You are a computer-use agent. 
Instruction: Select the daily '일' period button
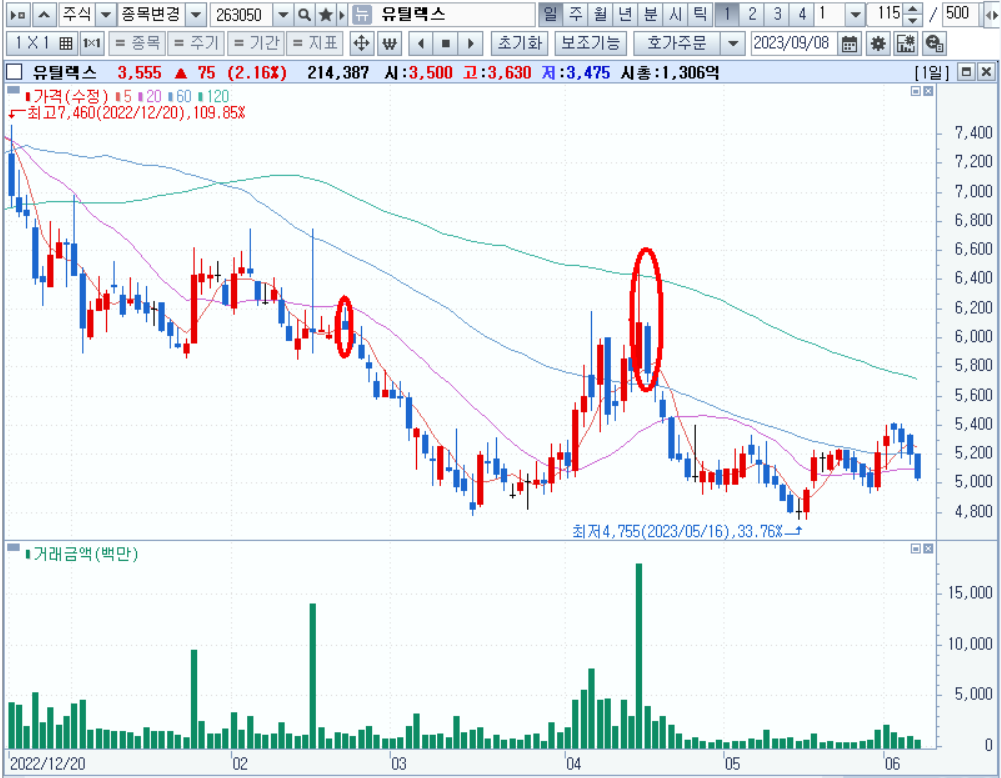tap(550, 14)
